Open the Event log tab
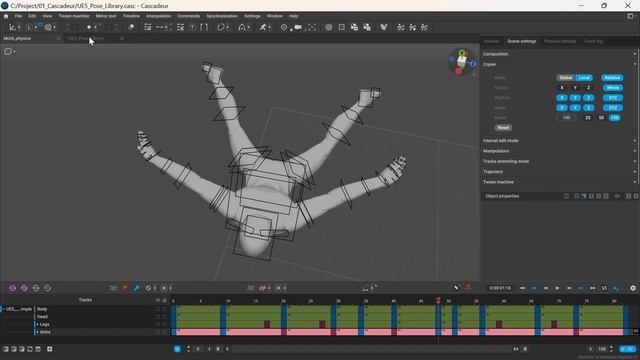 [593, 41]
